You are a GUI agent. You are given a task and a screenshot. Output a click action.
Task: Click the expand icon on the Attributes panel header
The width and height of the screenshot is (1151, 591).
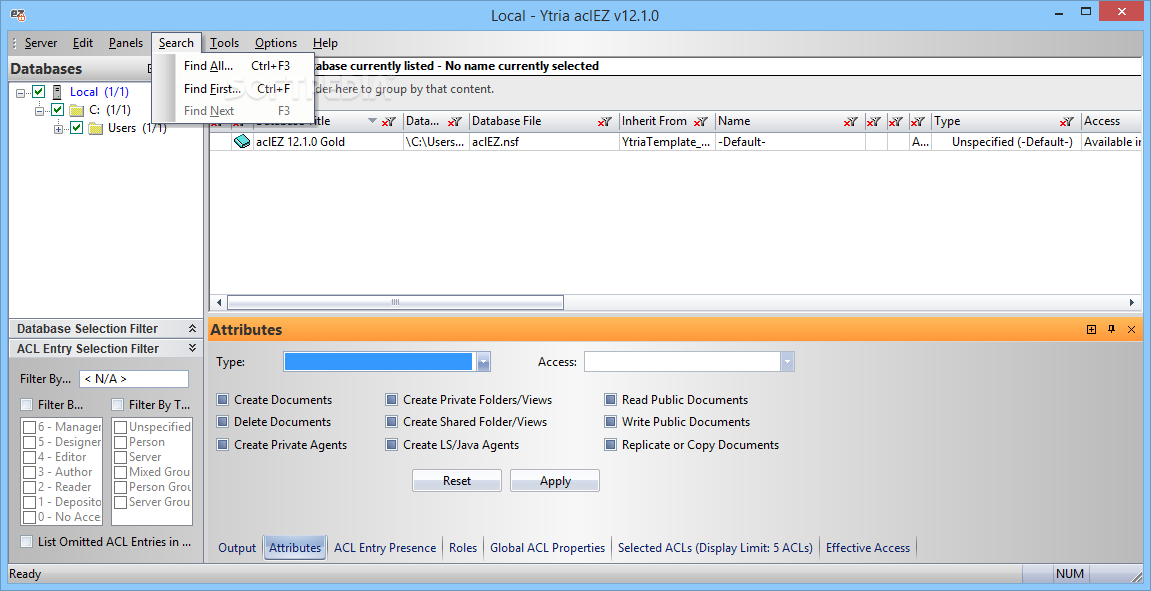(x=1092, y=330)
